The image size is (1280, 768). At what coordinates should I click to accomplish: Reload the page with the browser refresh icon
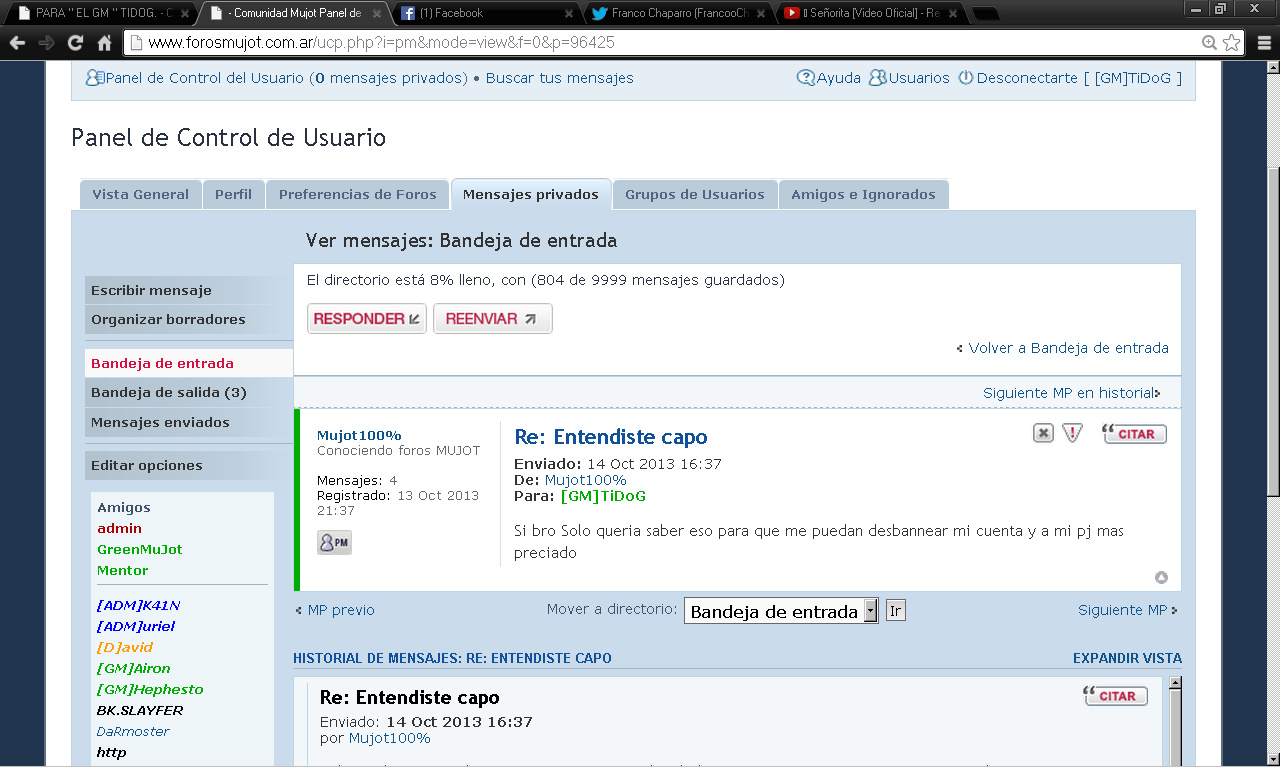(x=75, y=43)
